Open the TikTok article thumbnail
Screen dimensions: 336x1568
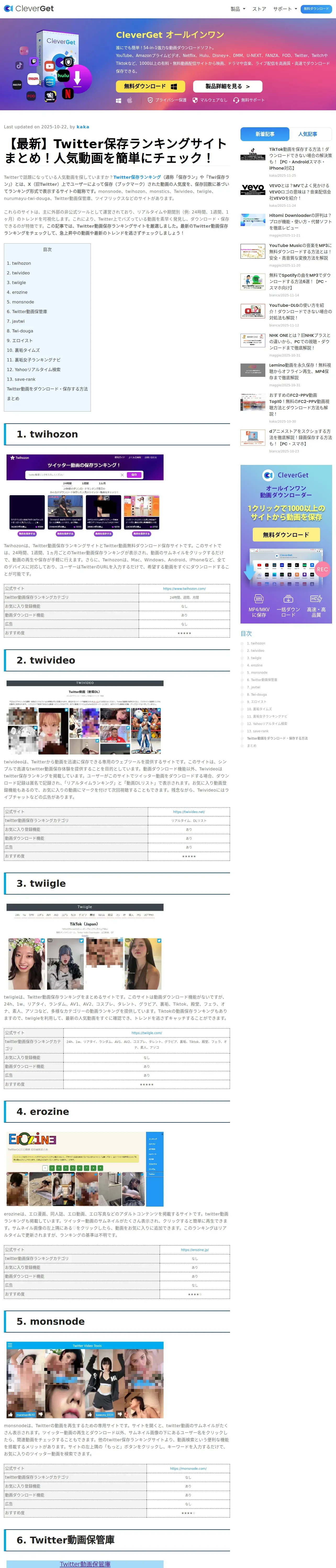click(x=253, y=154)
